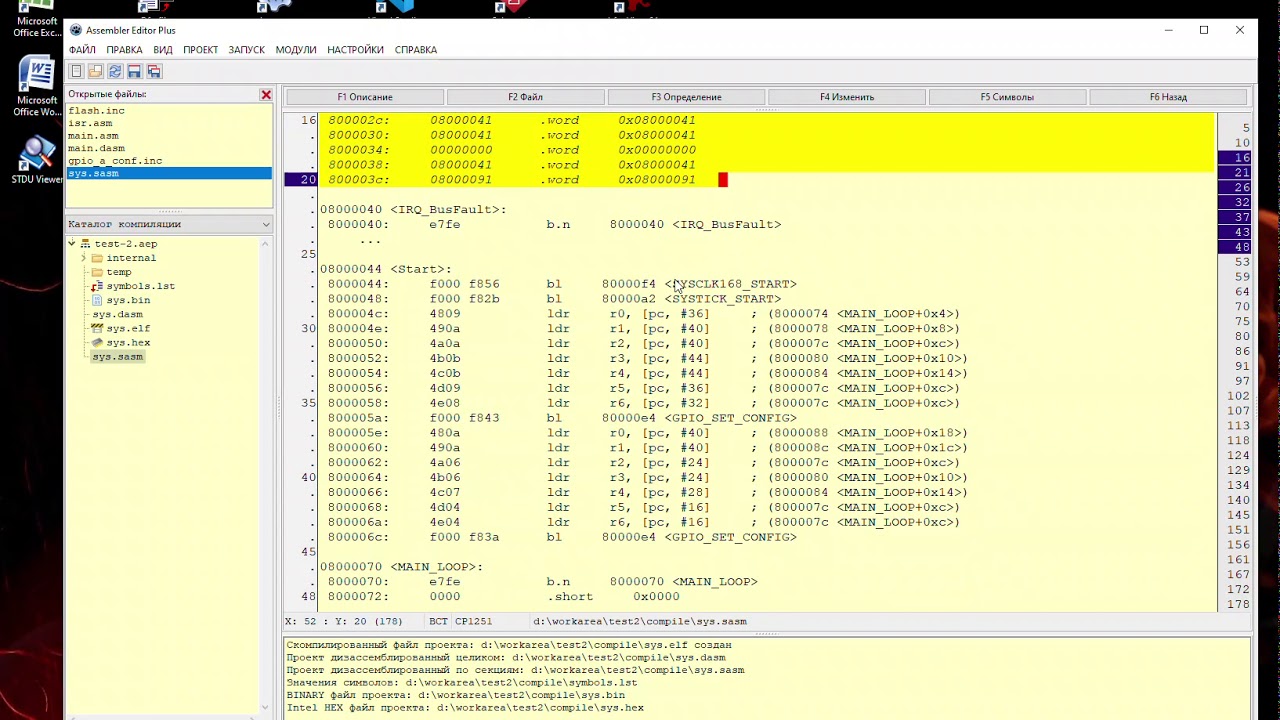Click the sys.bin file icon in the tree
Image resolution: width=1280 pixels, height=720 pixels.
[x=97, y=300]
